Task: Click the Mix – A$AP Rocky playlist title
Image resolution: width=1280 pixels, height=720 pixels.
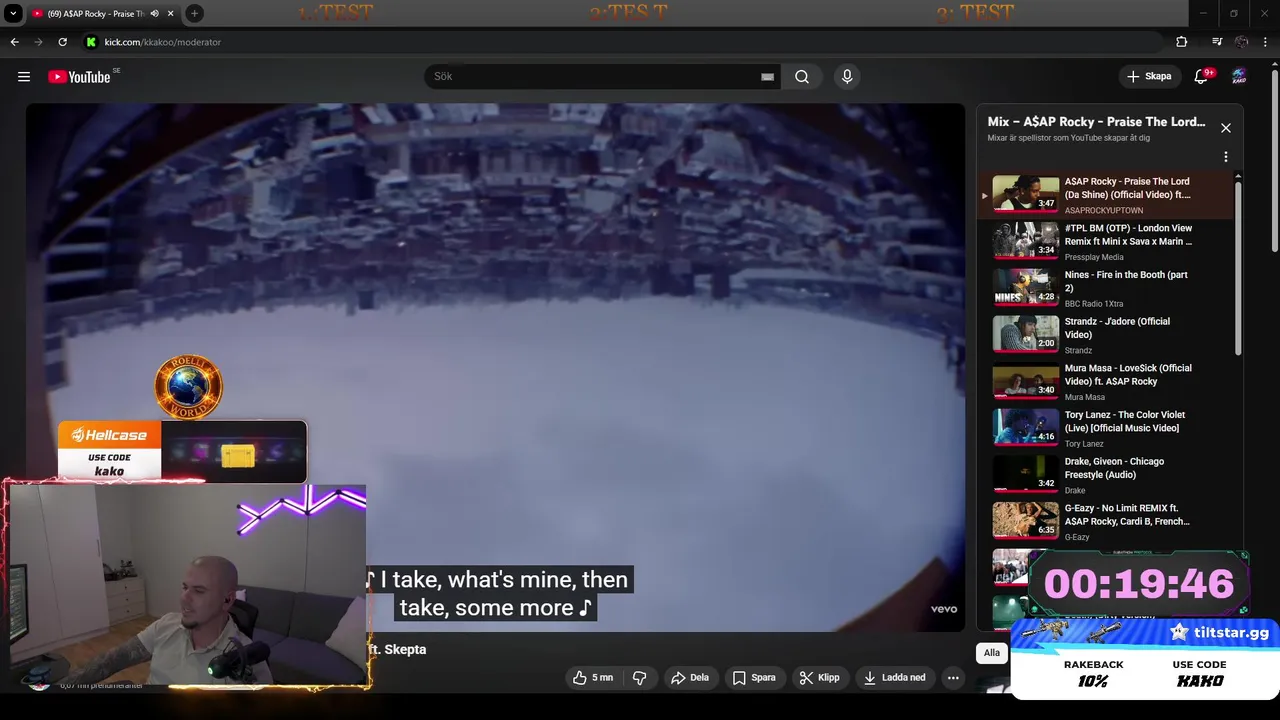Action: click(x=1097, y=122)
